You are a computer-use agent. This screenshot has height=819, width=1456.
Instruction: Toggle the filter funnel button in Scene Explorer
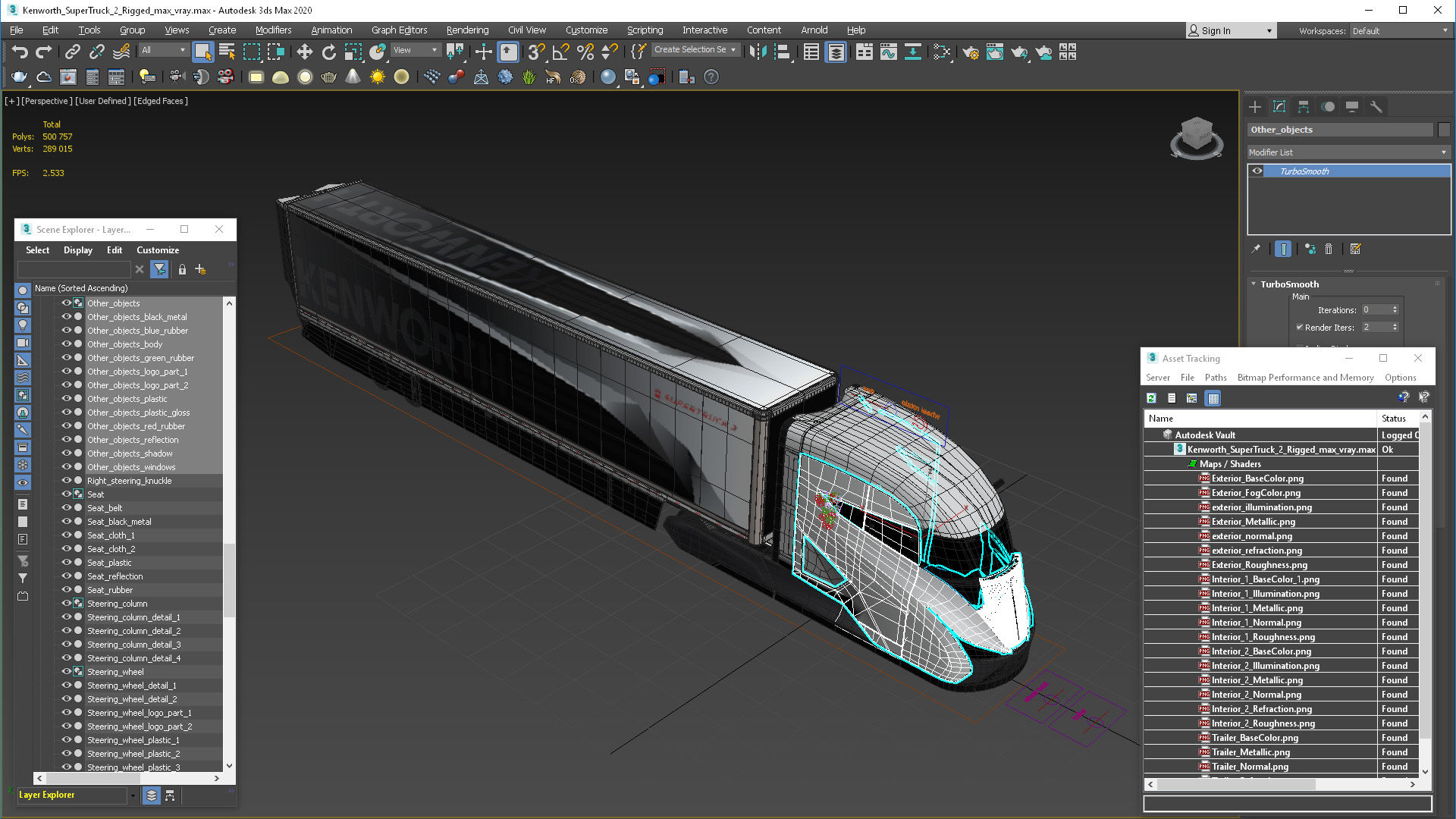tap(159, 269)
